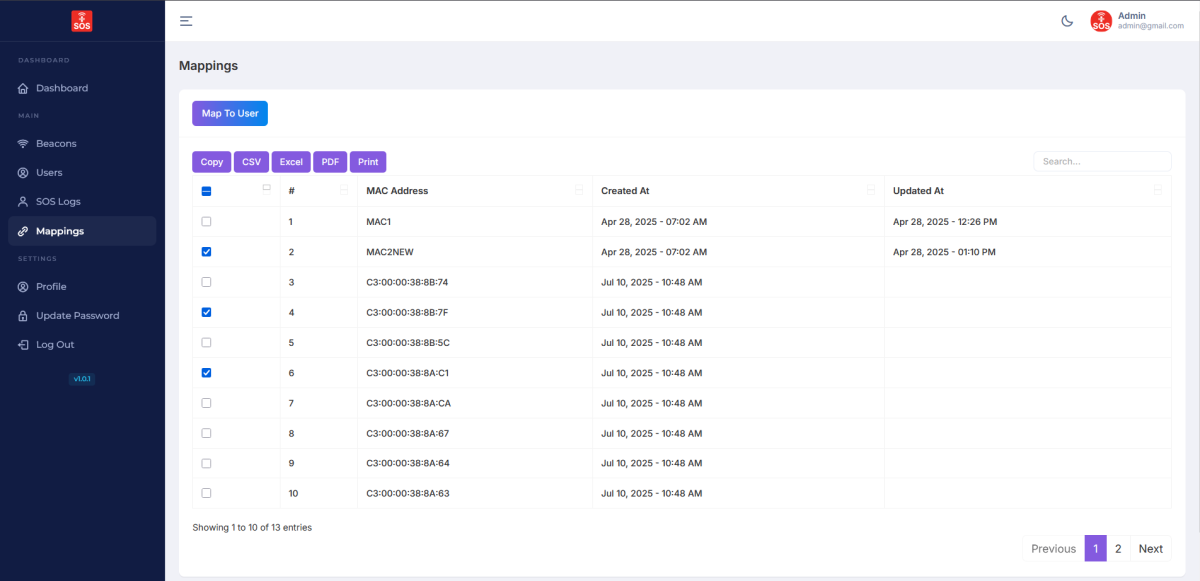Image resolution: width=1200 pixels, height=581 pixels.
Task: Click the SOS logo in sidebar
Action: 82,21
